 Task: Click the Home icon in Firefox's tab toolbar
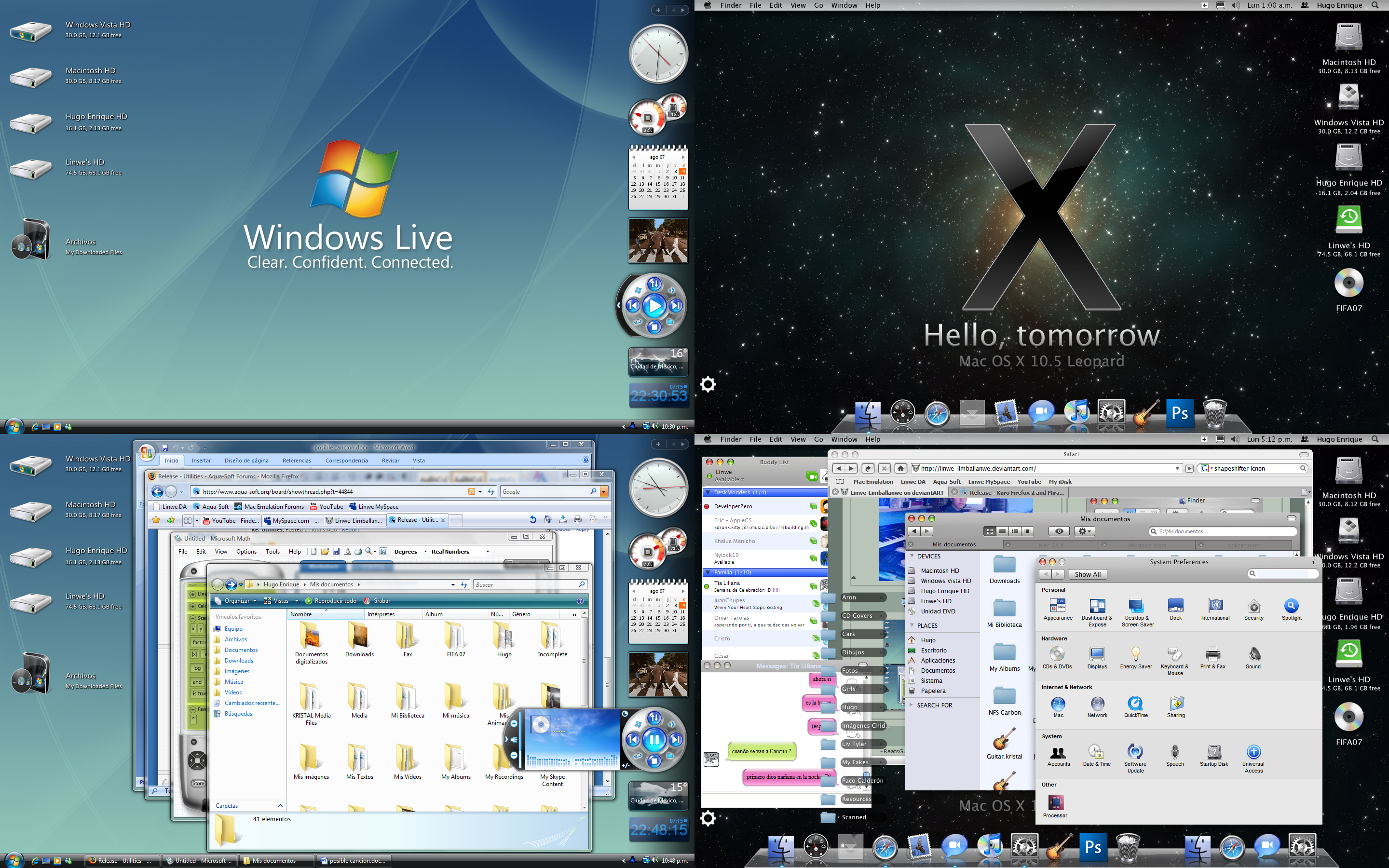pyautogui.click(x=547, y=519)
